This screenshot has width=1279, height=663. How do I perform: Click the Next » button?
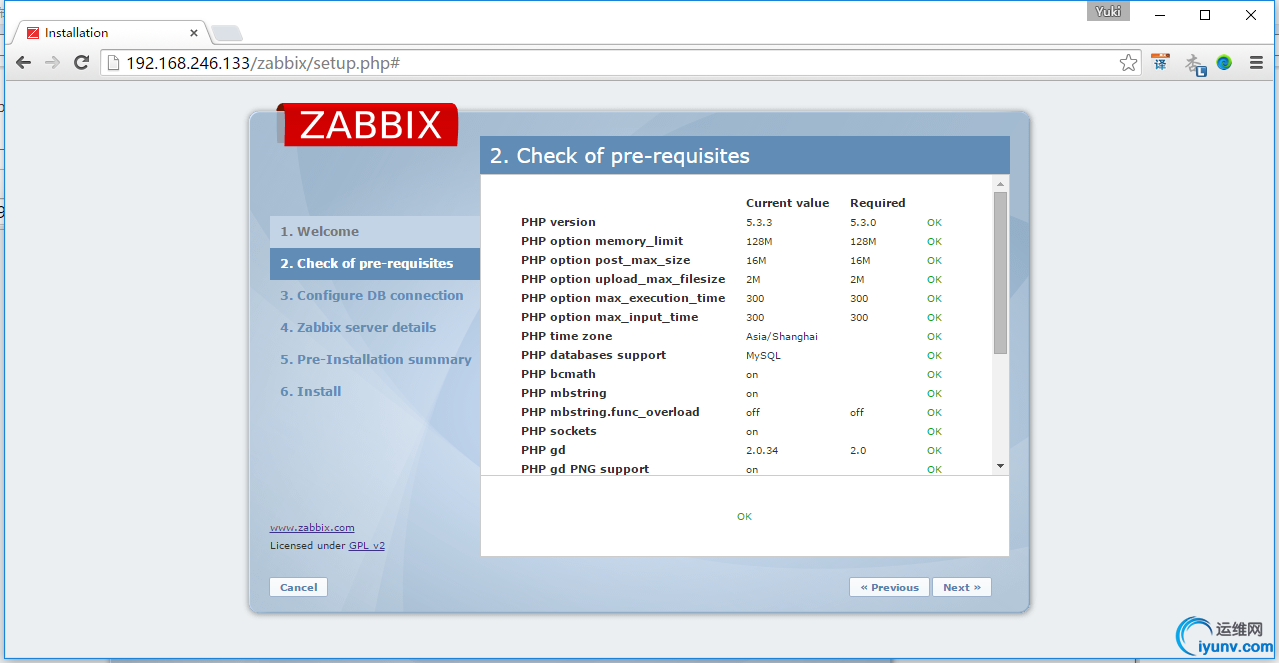pos(962,587)
